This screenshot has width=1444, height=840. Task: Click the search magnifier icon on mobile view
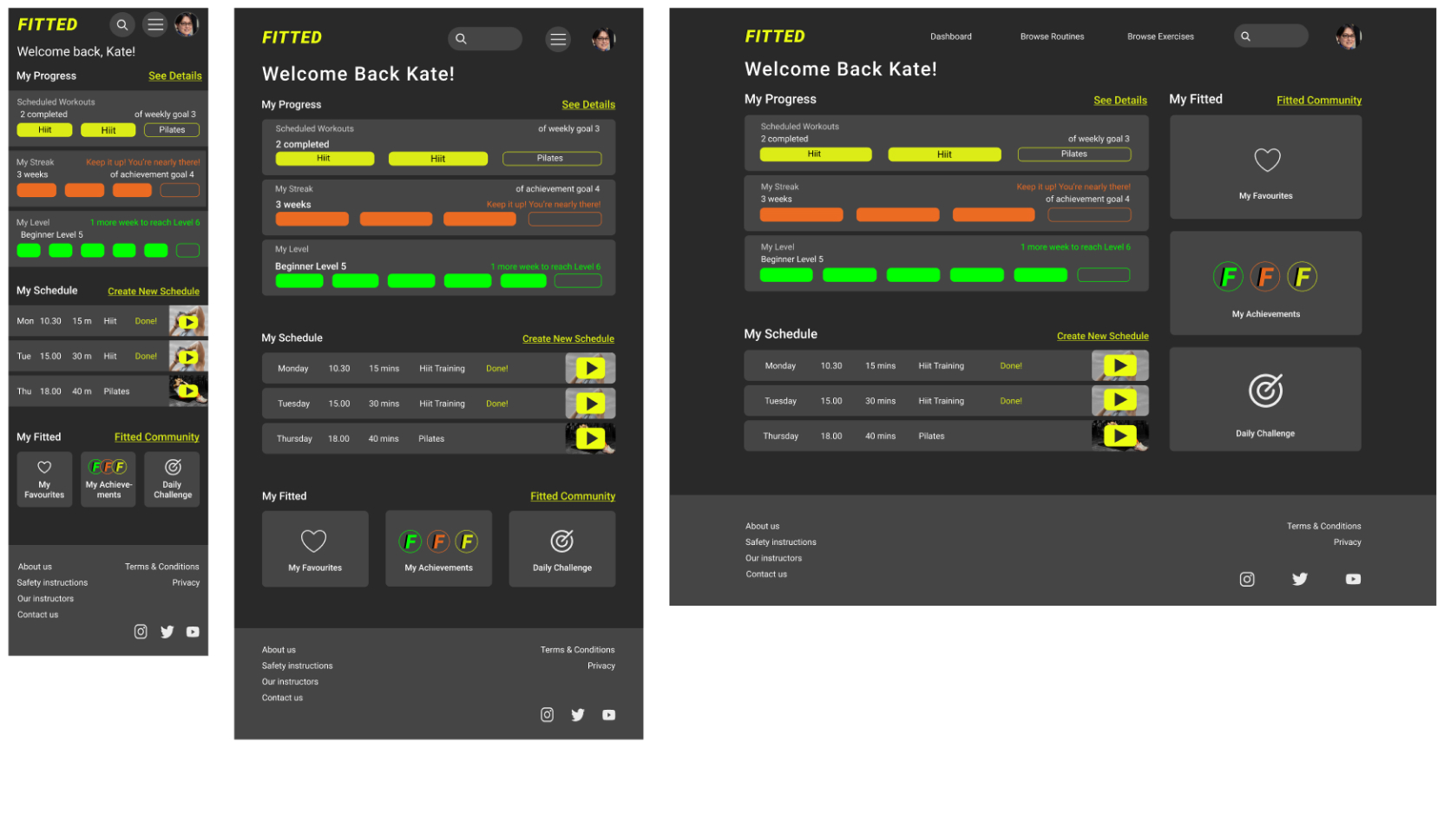[121, 24]
